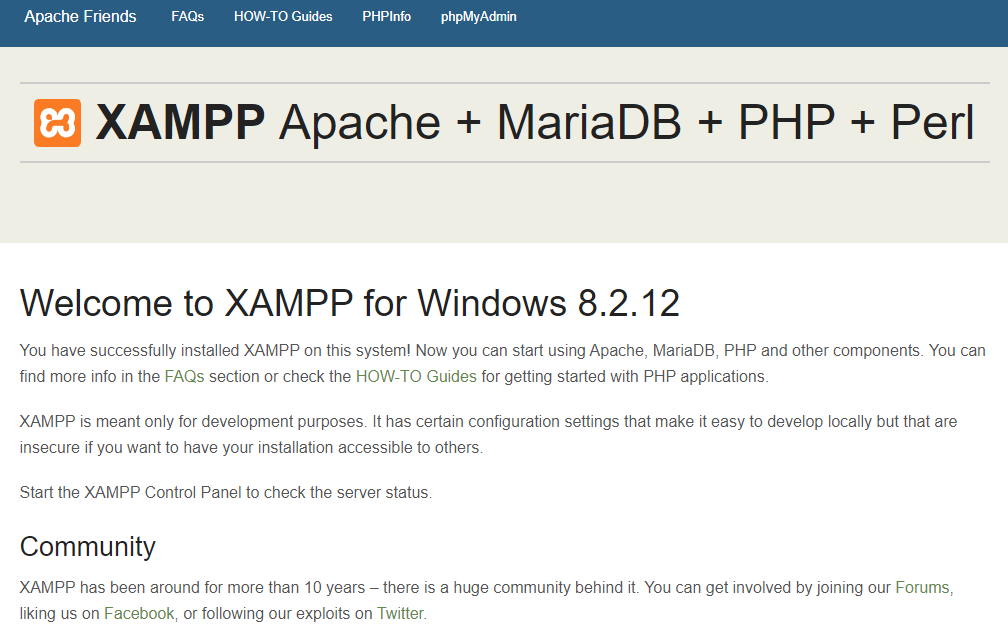The height and width of the screenshot is (635, 1008).
Task: Follow the FAQs link in the welcome paragraph
Action: (x=184, y=377)
